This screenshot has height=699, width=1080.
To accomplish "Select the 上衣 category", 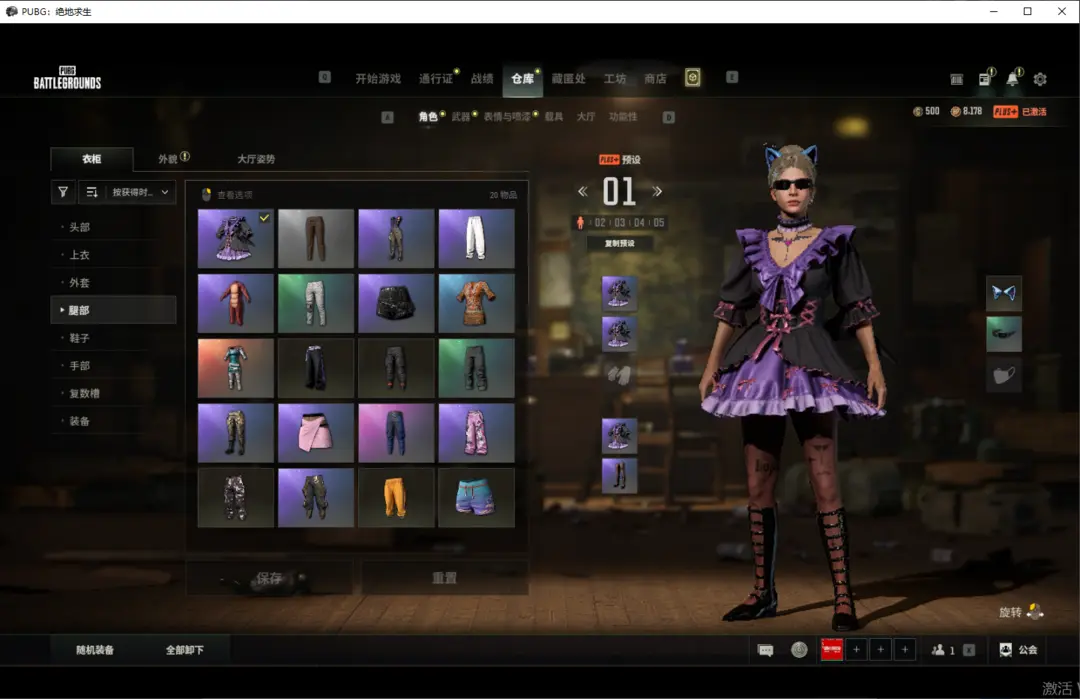I will (x=114, y=255).
